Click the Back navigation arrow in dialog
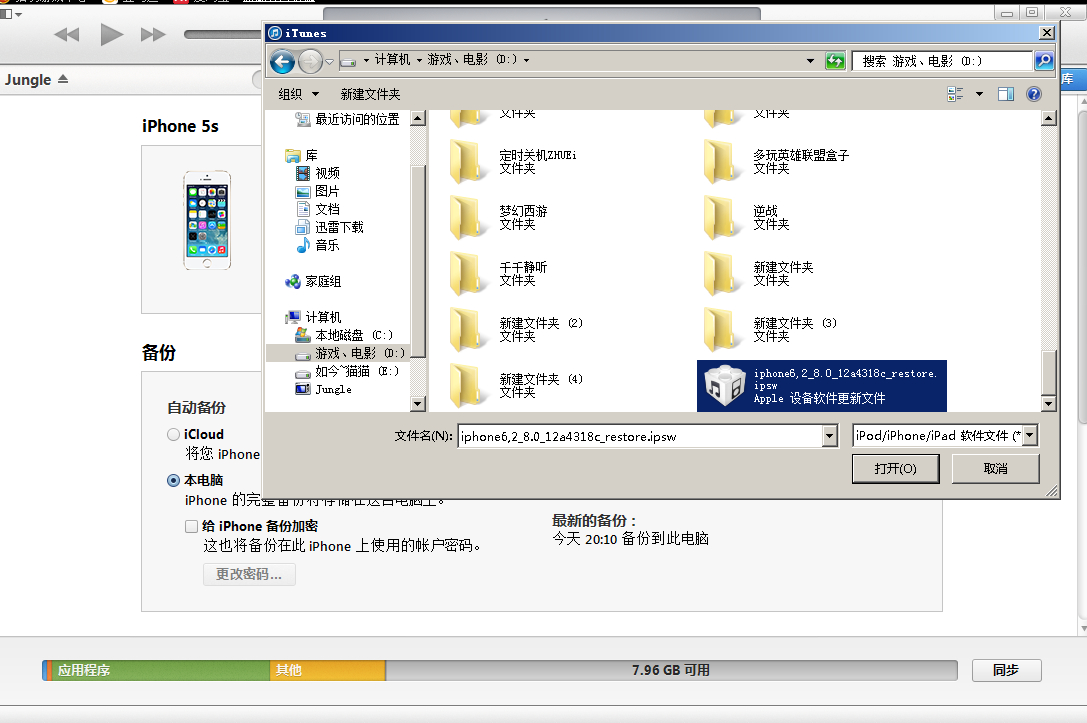The width and height of the screenshot is (1087, 723). pyautogui.click(x=282, y=62)
